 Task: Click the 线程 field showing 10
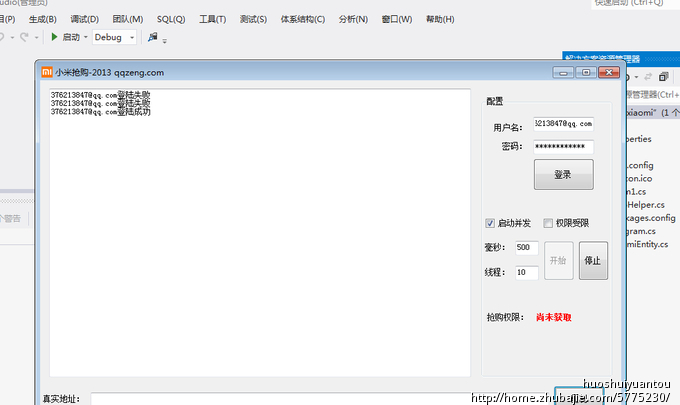coord(526,273)
